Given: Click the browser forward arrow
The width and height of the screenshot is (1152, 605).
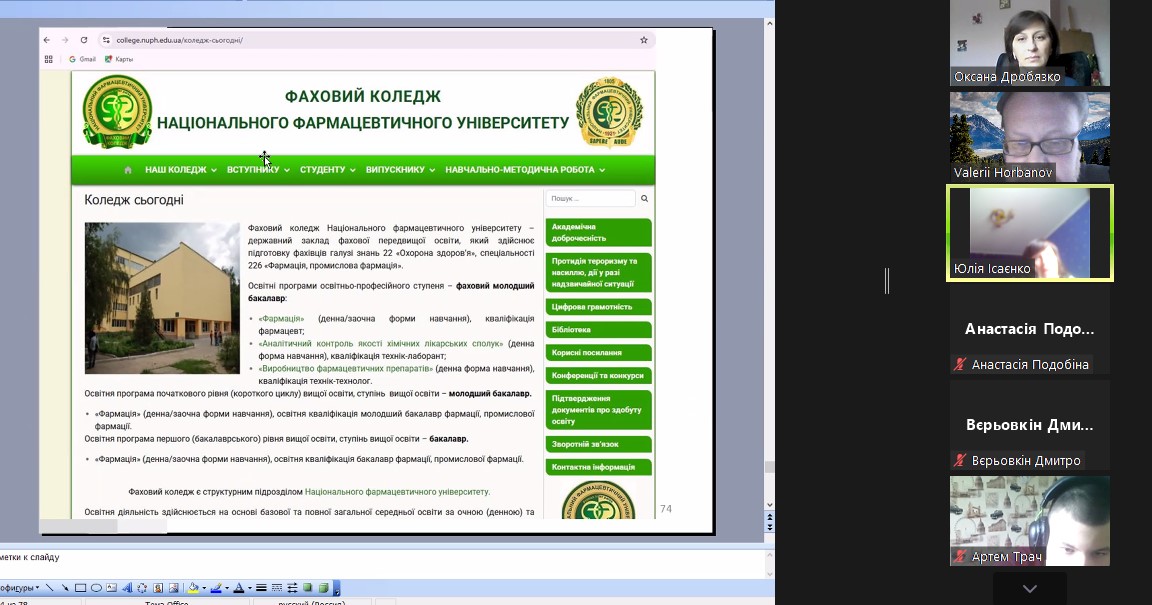Looking at the screenshot, I should [65, 40].
